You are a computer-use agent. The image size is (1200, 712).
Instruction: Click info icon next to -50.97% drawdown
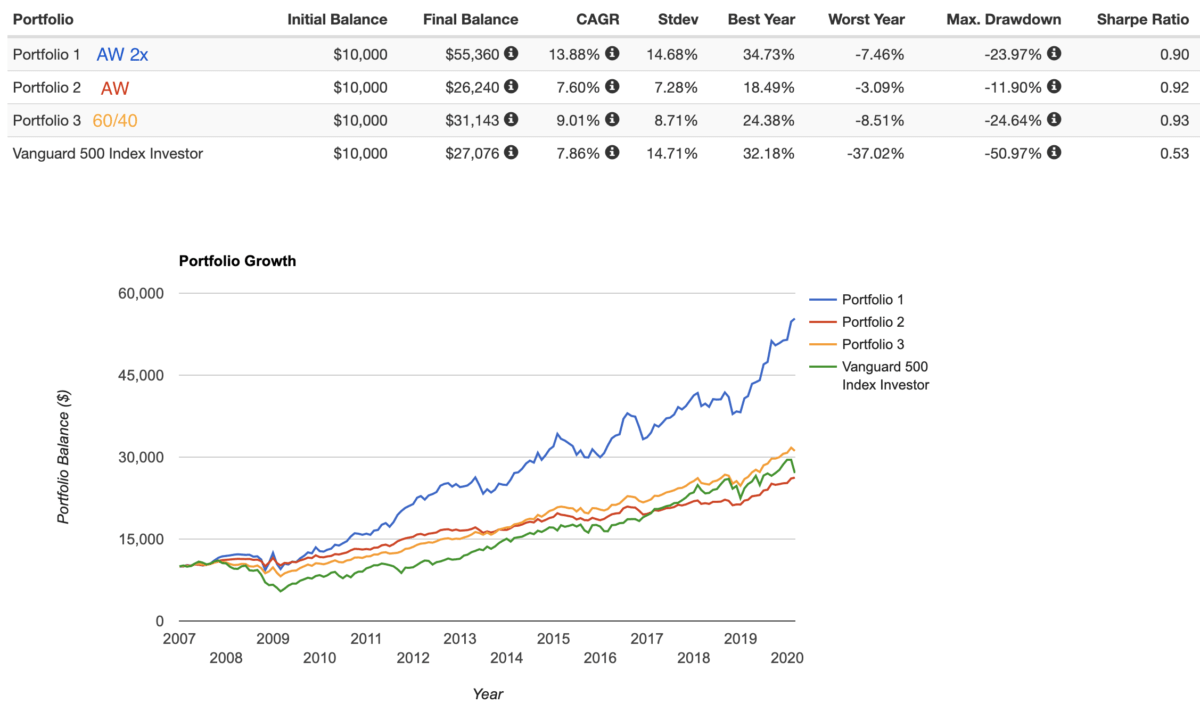1054,153
